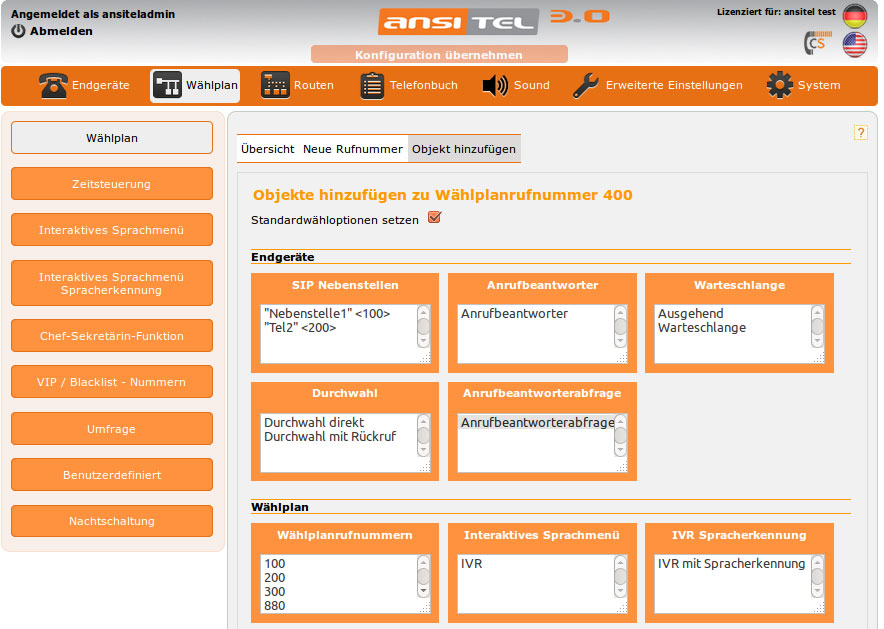Open the Telefonbuch clipboard icon
The width and height of the screenshot is (884, 629).
tap(372, 86)
